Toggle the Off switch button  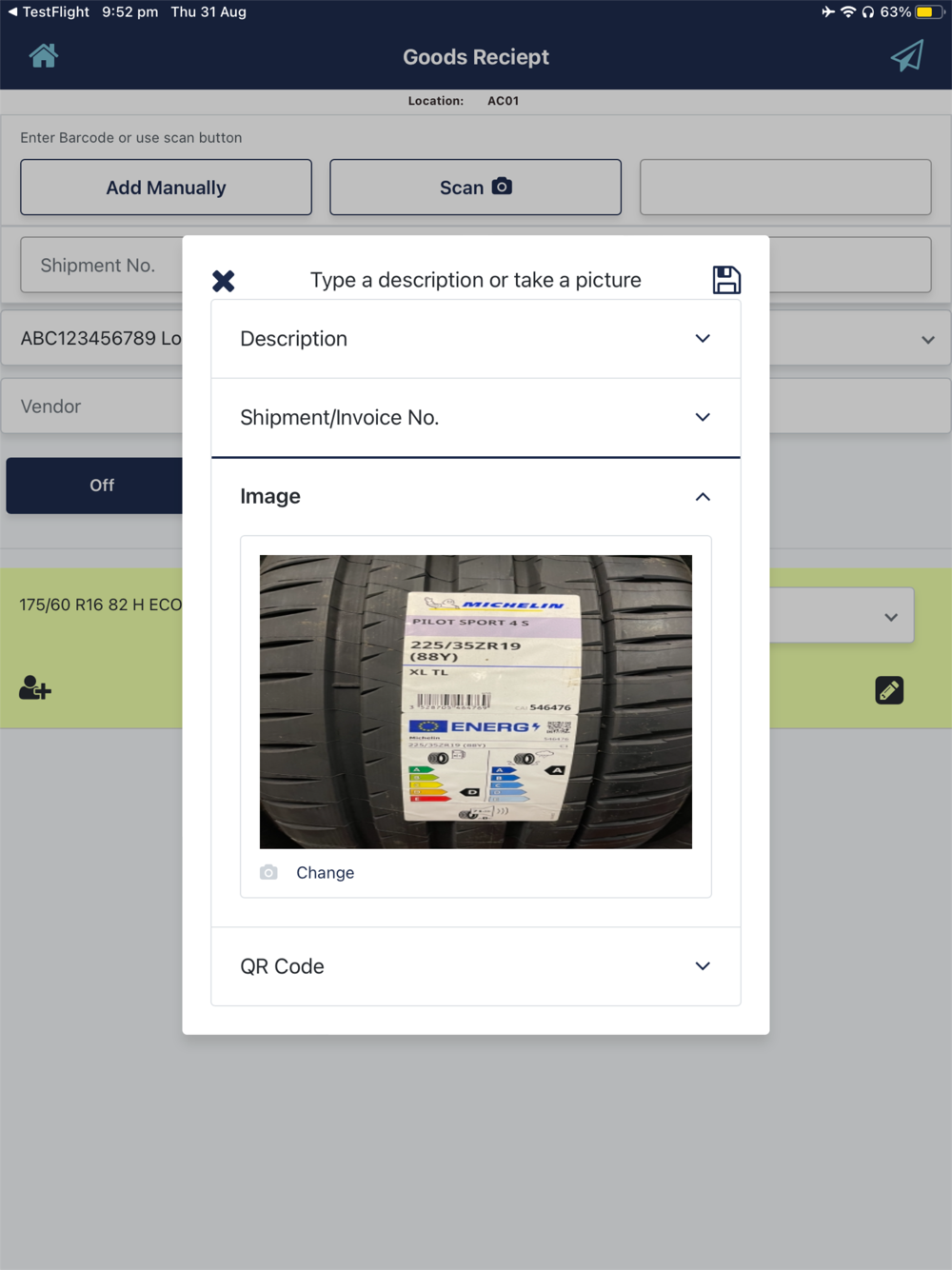[x=94, y=486]
